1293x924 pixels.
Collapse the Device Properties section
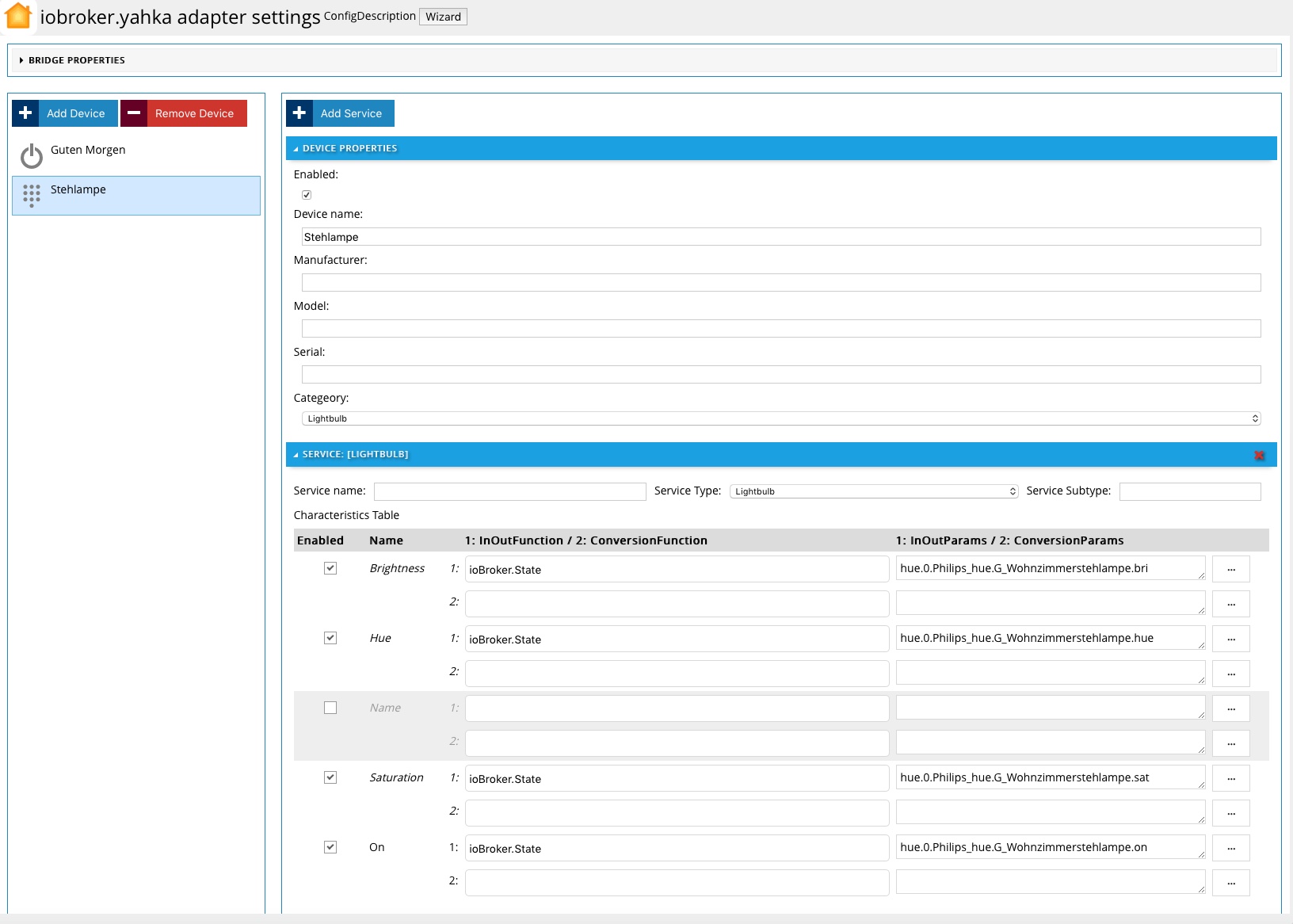781,148
